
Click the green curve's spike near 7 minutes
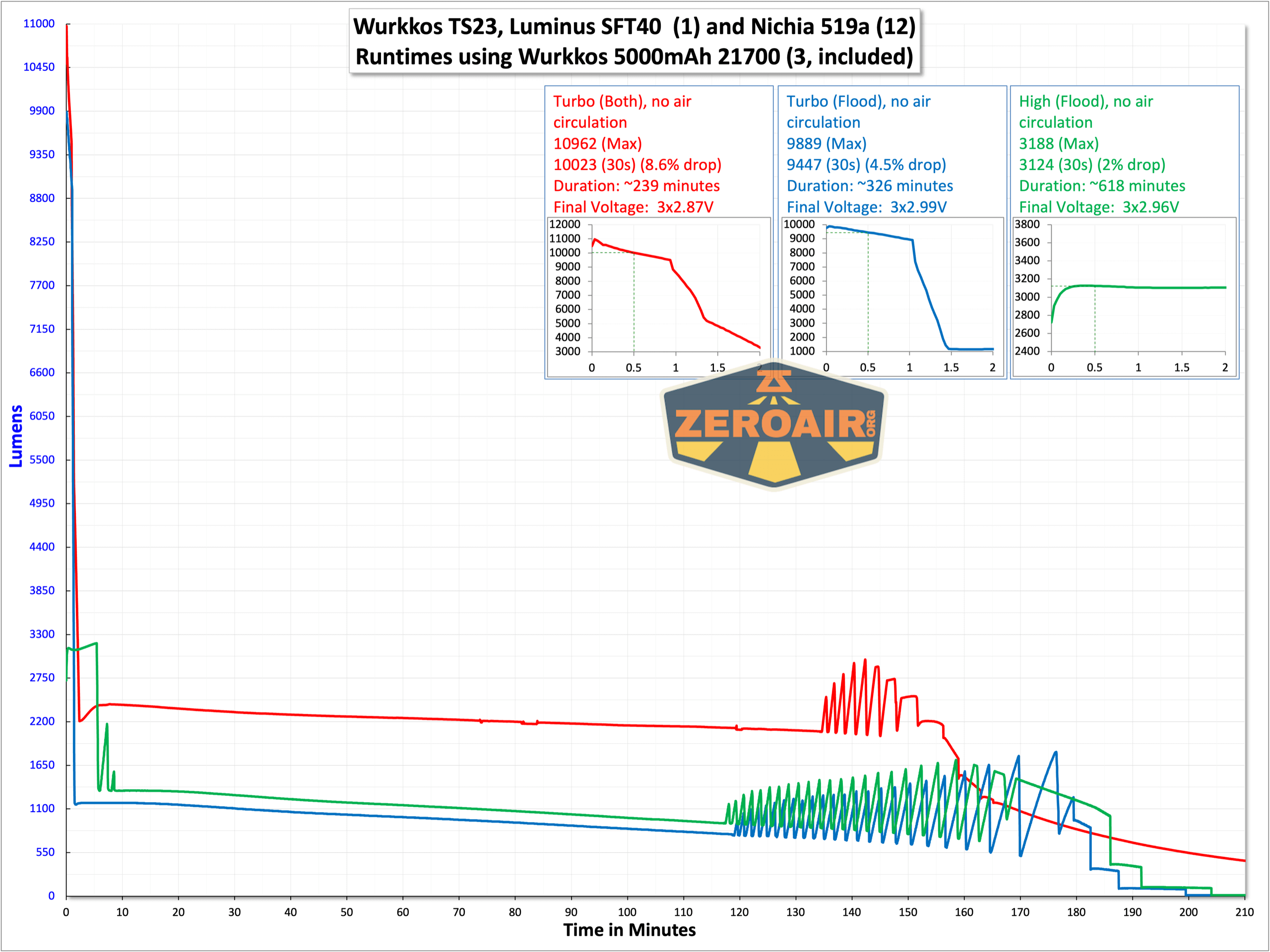coord(106,757)
